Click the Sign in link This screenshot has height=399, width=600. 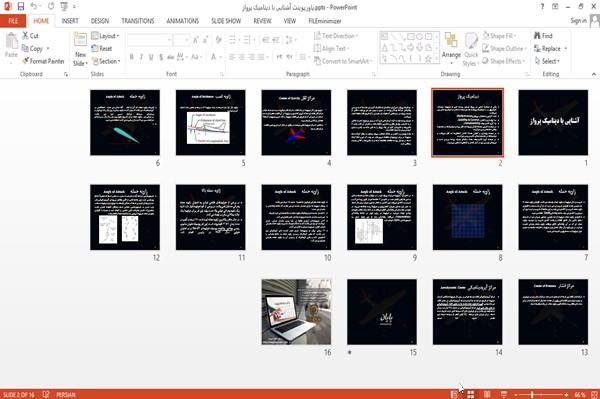tap(578, 21)
